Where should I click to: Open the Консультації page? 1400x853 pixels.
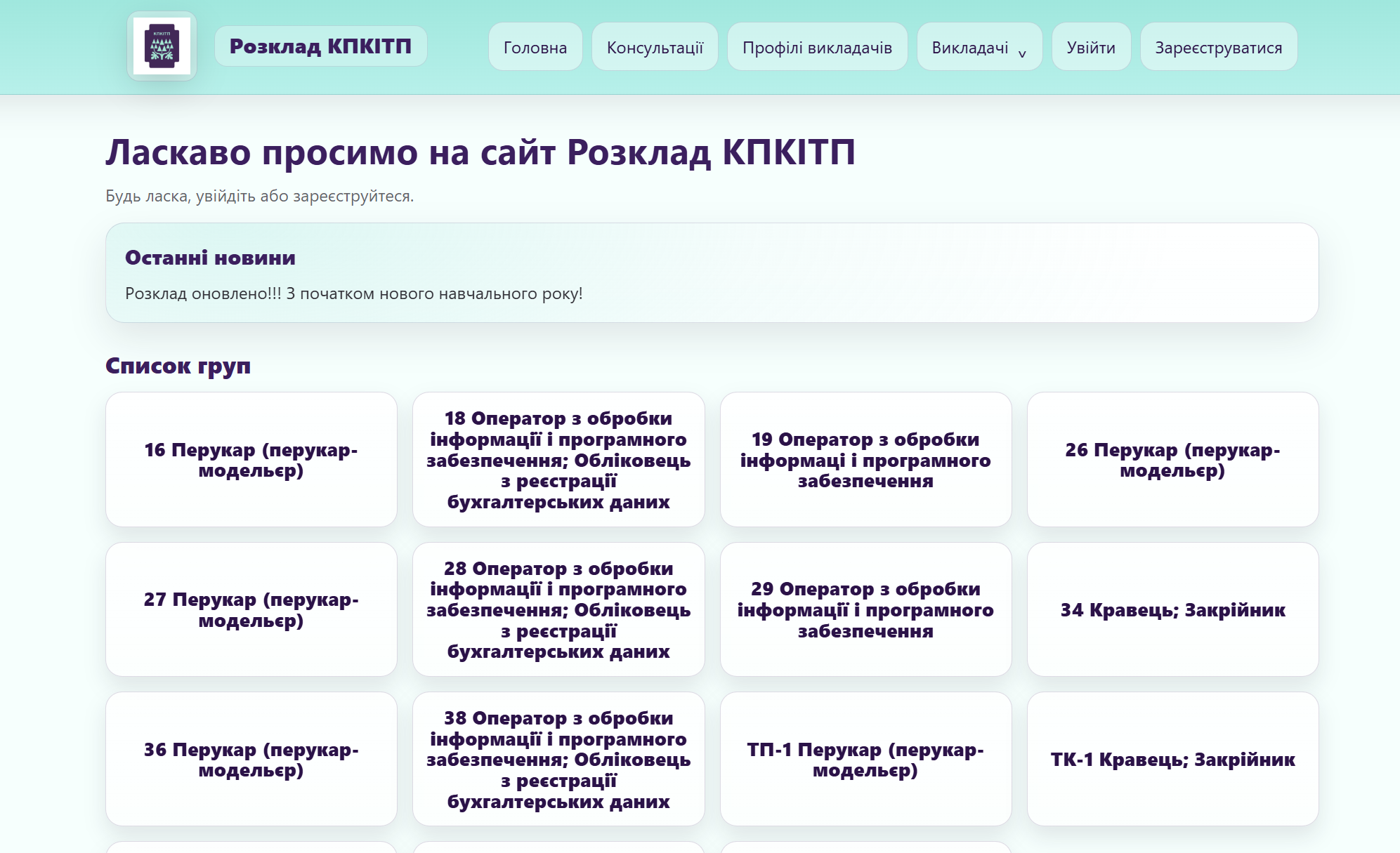point(655,47)
